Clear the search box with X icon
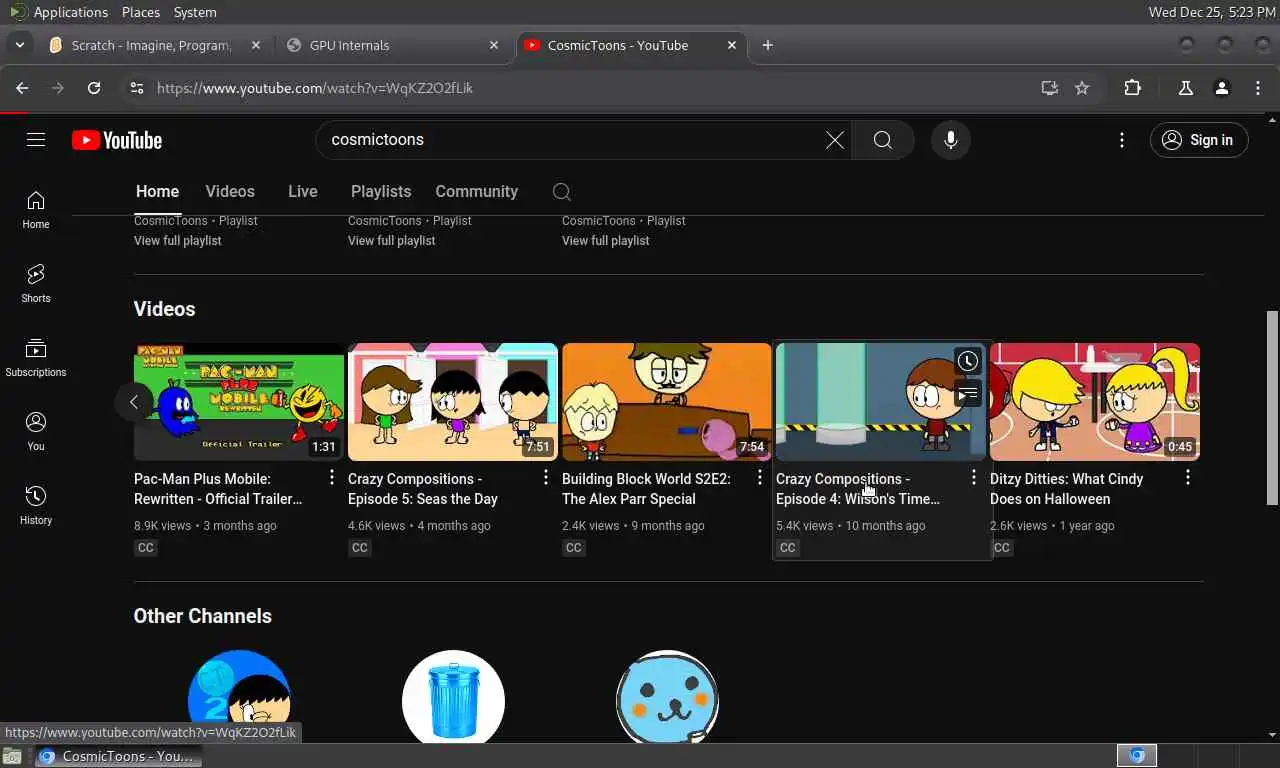Screen dimensions: 1280x768 pos(834,140)
